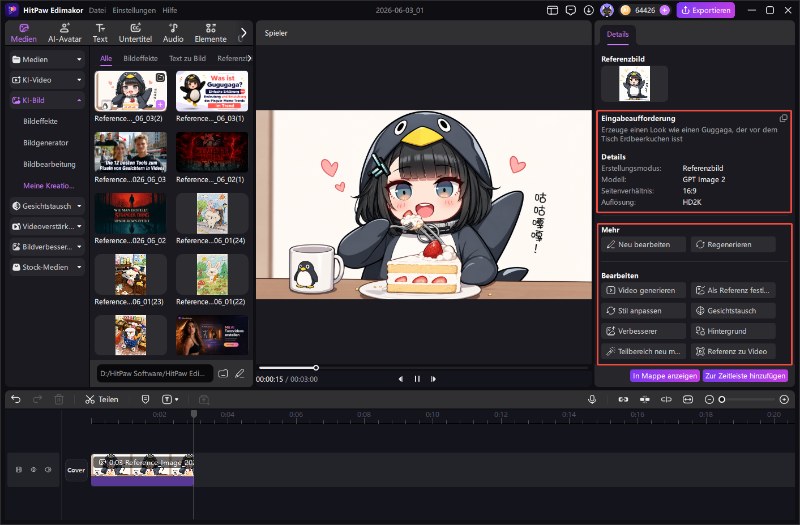800x525 pixels.
Task: Select the Untertitel tab
Action: pyautogui.click(x=135, y=33)
